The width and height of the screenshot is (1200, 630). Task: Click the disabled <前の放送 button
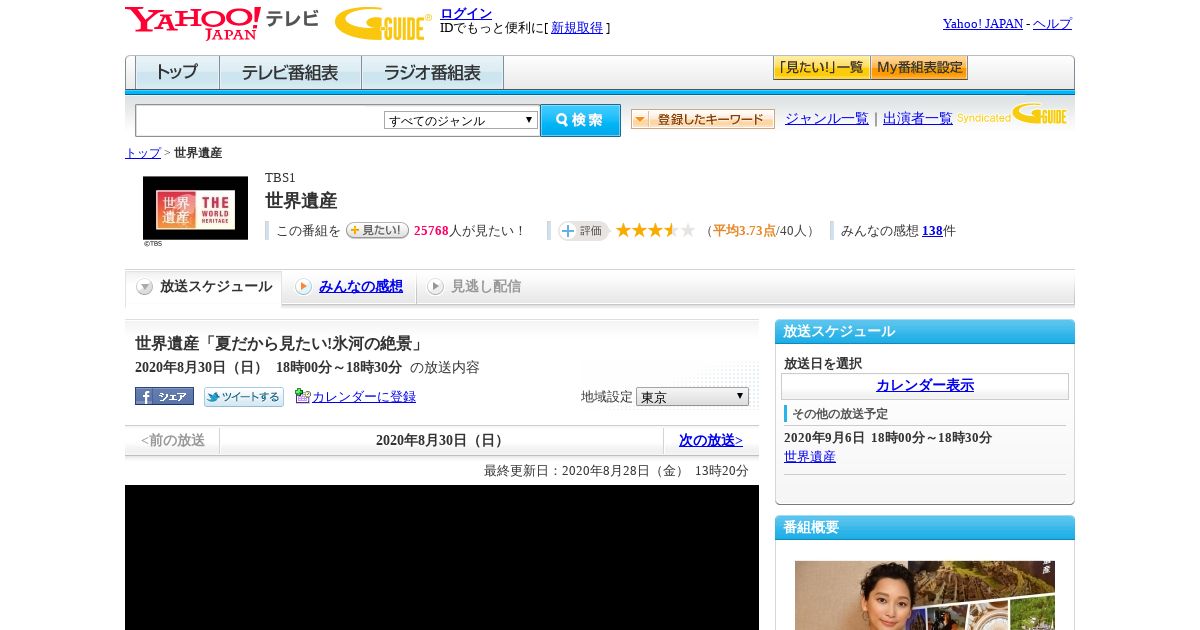(172, 441)
